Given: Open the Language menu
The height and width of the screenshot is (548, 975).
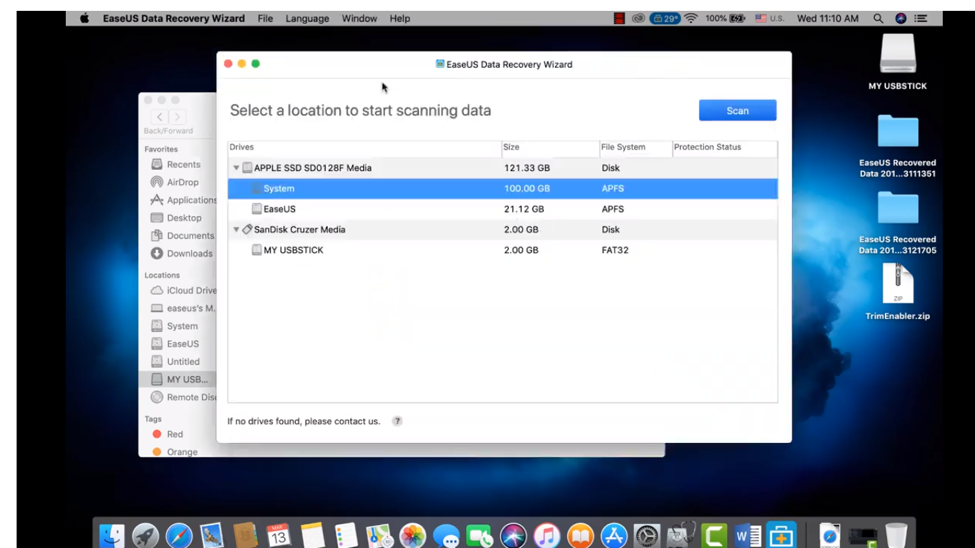Looking at the screenshot, I should [307, 18].
